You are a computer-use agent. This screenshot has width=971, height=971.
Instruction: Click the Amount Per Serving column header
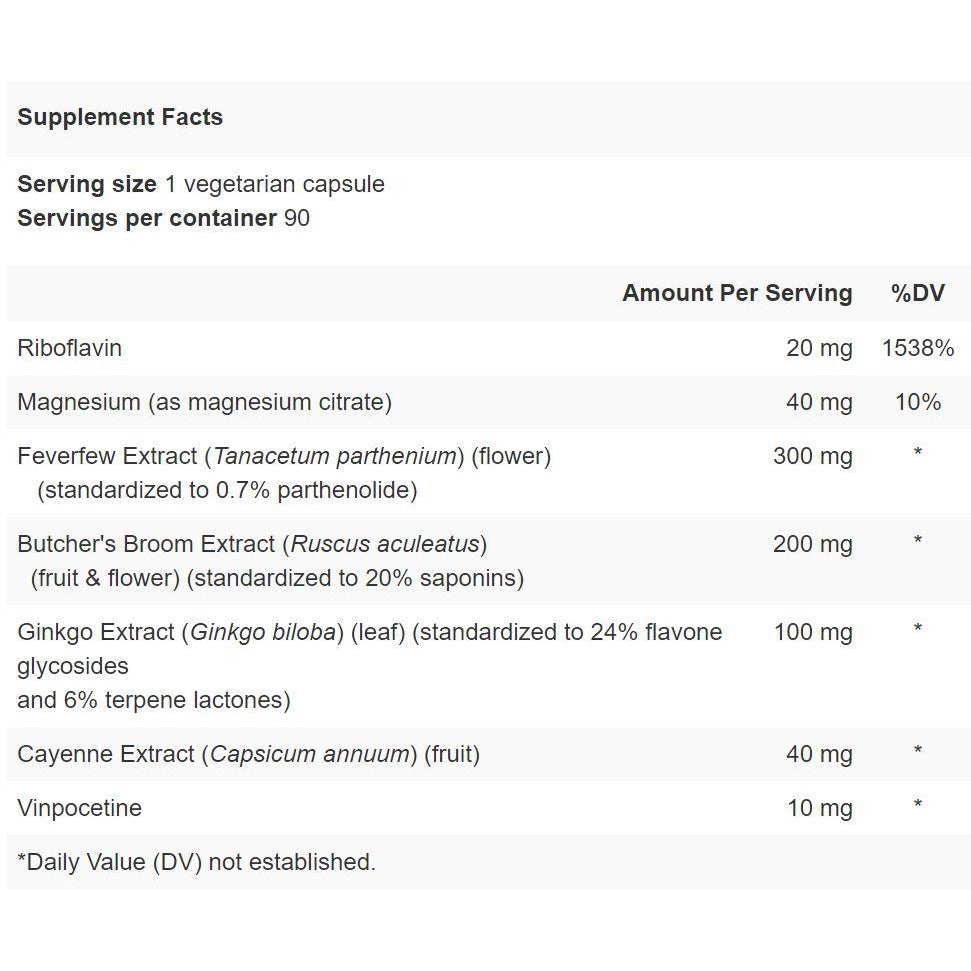(x=738, y=293)
